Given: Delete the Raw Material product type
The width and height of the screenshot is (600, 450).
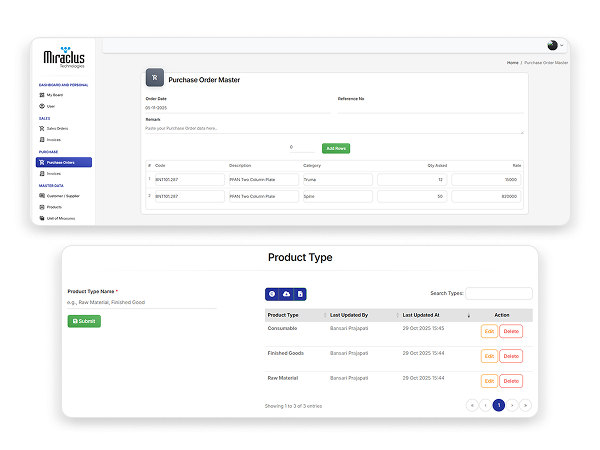Looking at the screenshot, I should pos(511,381).
